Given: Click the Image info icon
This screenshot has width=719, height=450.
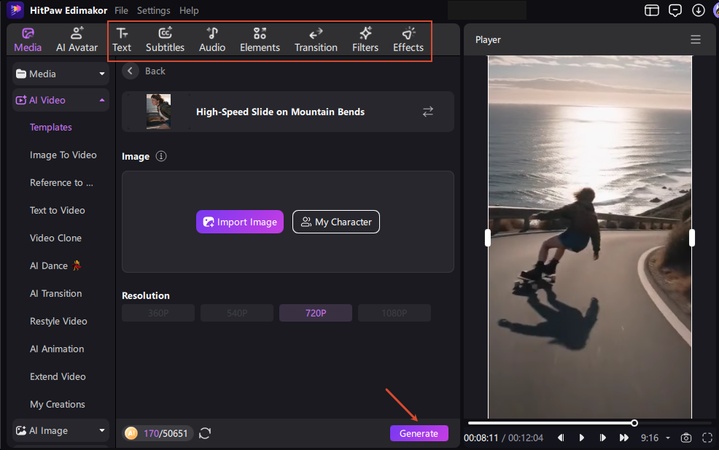Looking at the screenshot, I should pyautogui.click(x=161, y=156).
